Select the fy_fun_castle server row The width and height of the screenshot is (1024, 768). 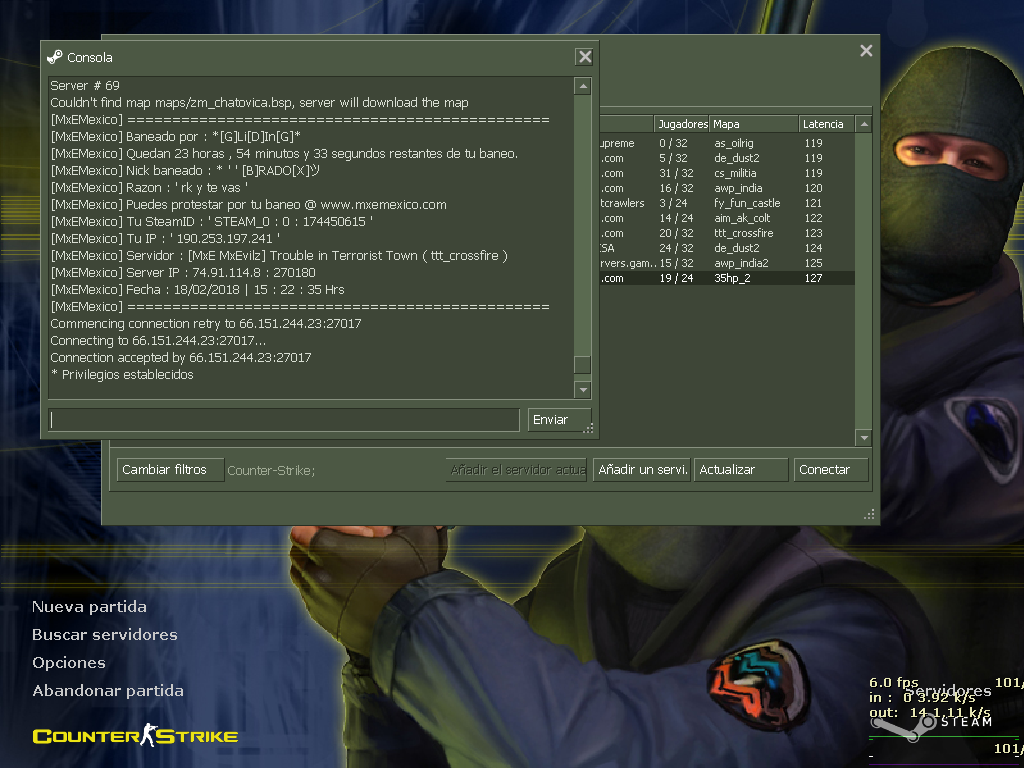tap(727, 203)
